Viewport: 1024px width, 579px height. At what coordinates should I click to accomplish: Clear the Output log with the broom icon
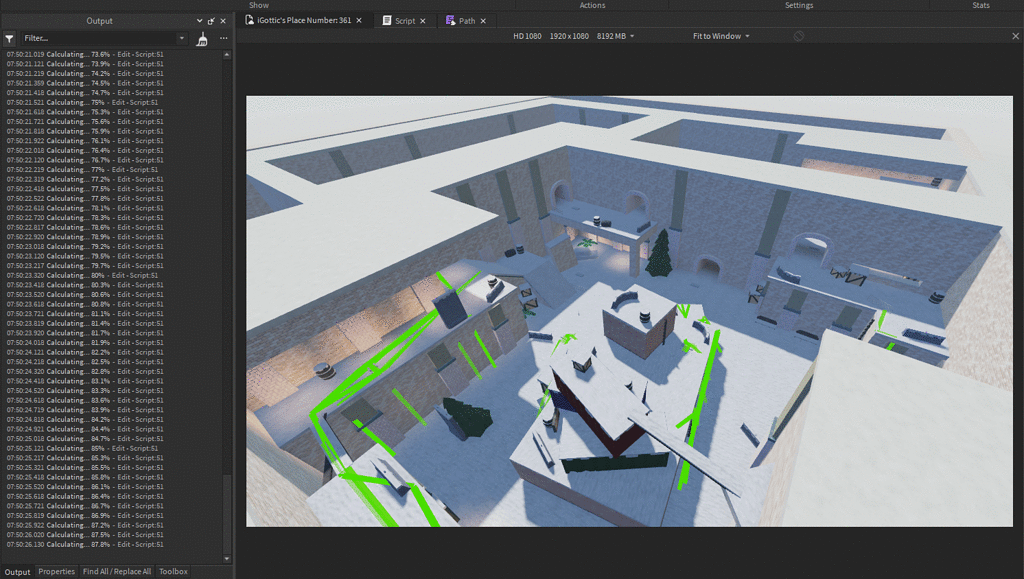pyautogui.click(x=202, y=38)
